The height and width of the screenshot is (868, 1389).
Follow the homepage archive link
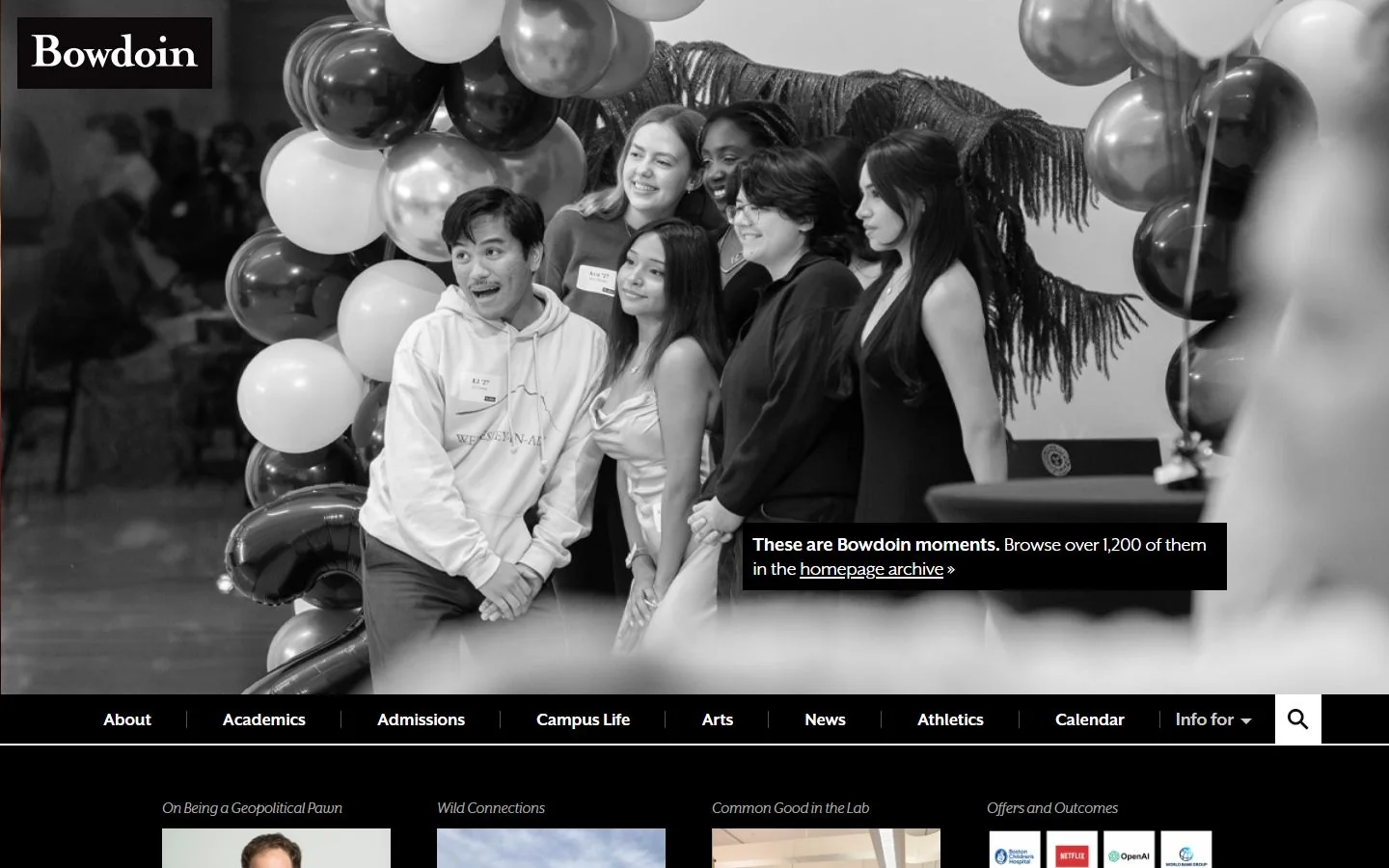(x=871, y=569)
